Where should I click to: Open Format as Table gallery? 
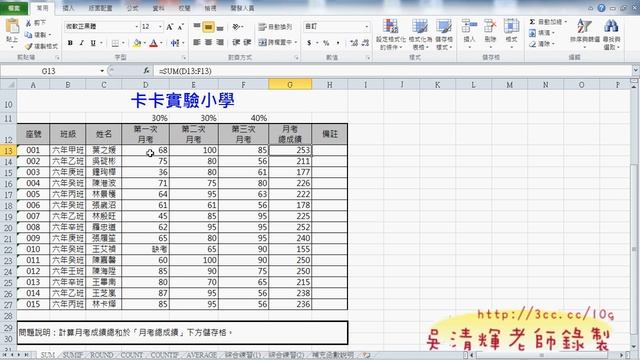pos(420,34)
